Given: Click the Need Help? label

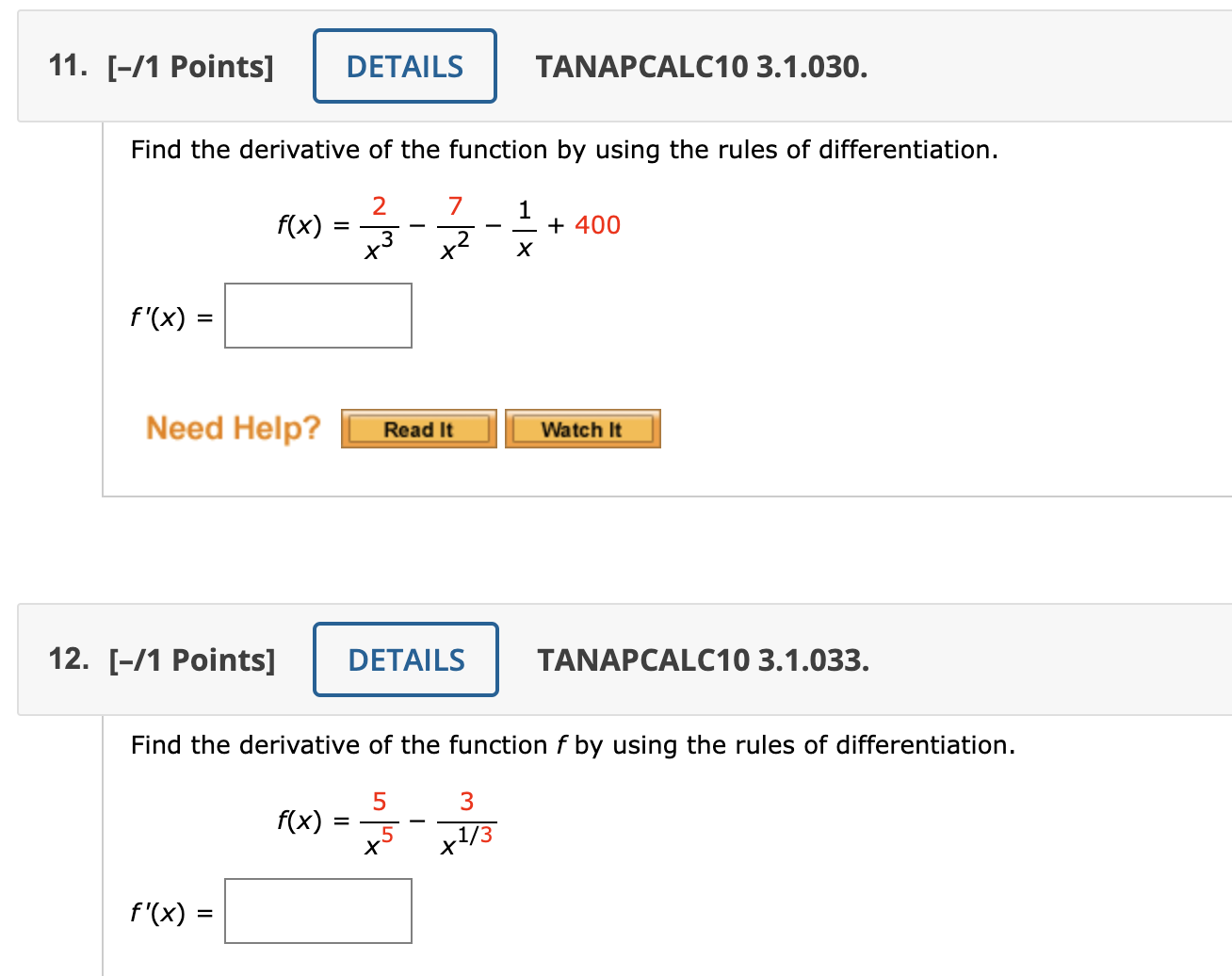Looking at the screenshot, I should (x=233, y=429).
